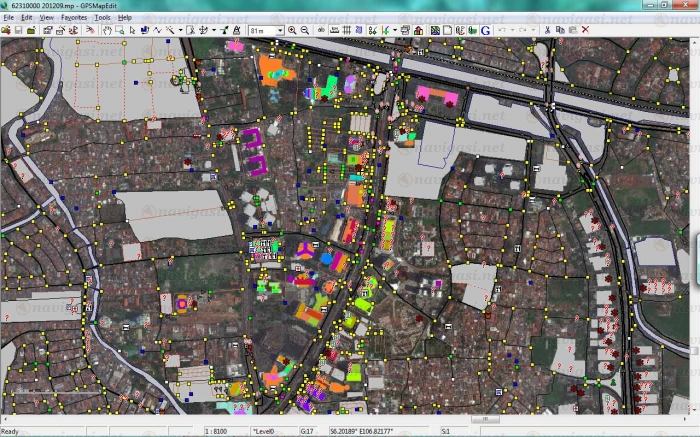Open the Tools menu

[102, 18]
